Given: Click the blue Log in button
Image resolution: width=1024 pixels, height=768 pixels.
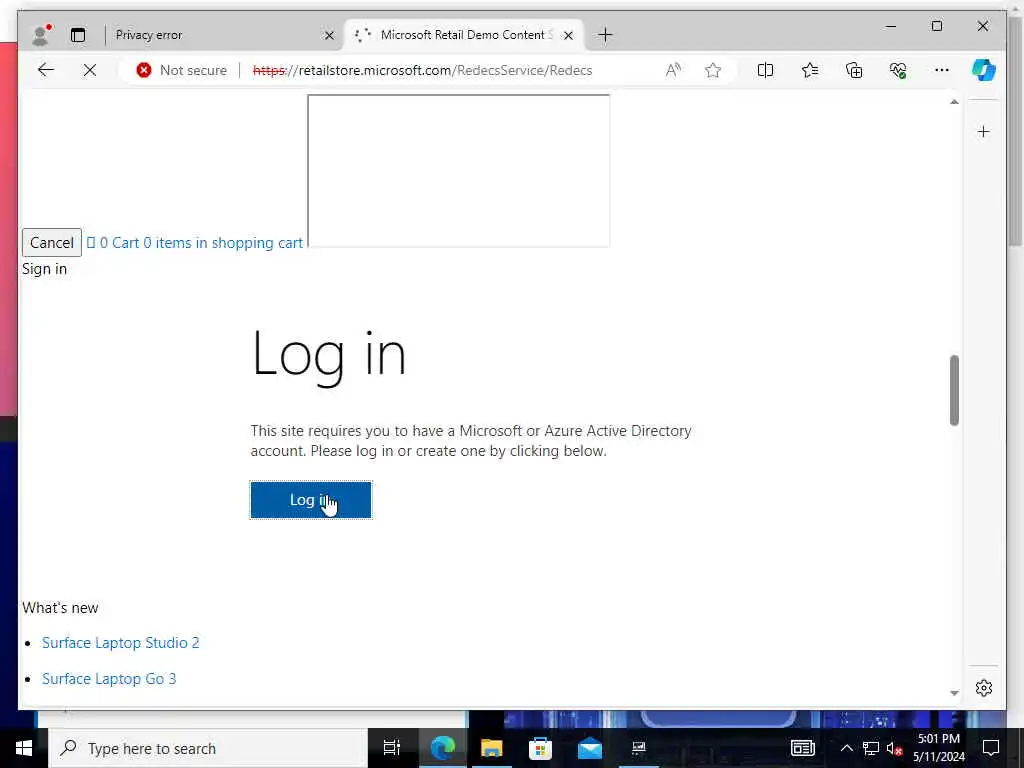Looking at the screenshot, I should click(x=311, y=500).
